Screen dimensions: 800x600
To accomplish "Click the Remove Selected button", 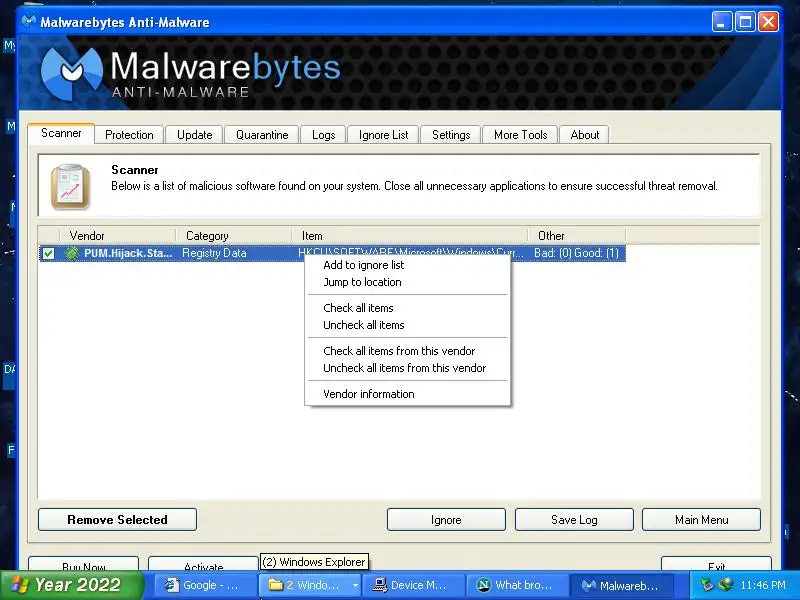I will (x=117, y=519).
